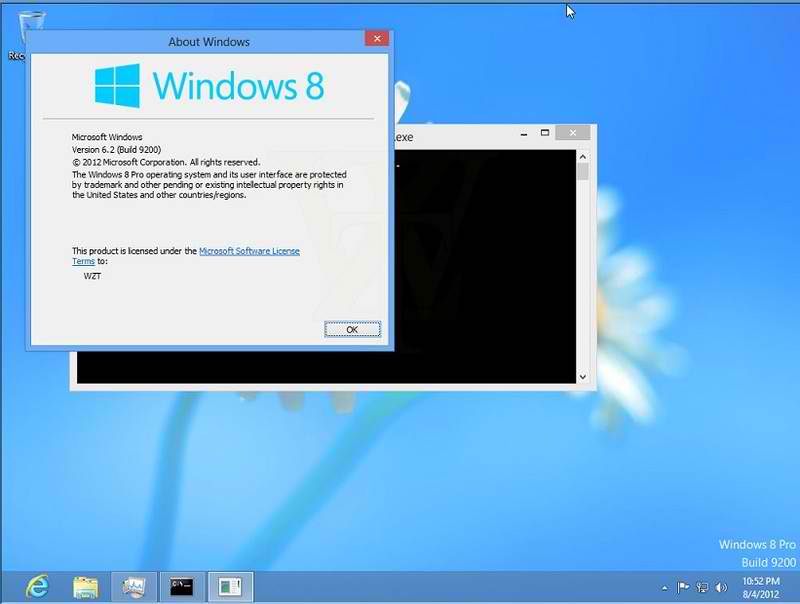Open Internet Explorer from the taskbar
Viewport: 800px width, 604px height.
38,587
